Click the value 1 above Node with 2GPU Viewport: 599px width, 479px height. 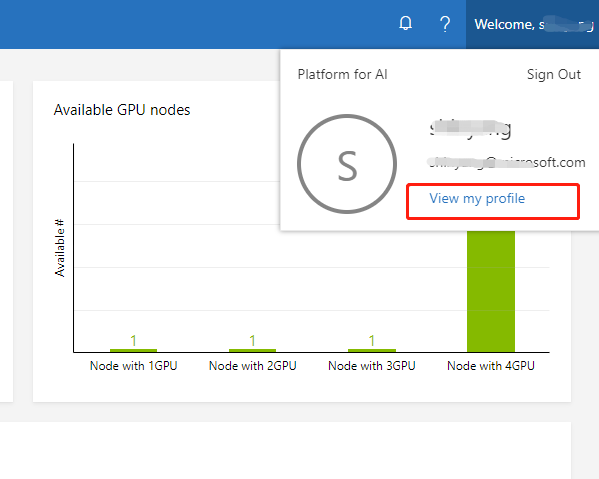(x=252, y=340)
